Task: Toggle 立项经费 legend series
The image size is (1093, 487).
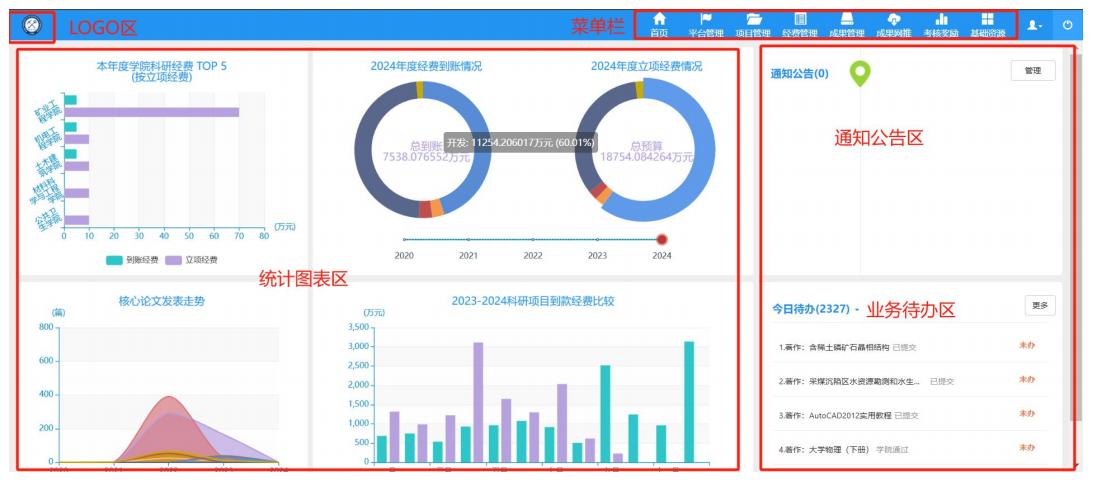Action: 190,260
